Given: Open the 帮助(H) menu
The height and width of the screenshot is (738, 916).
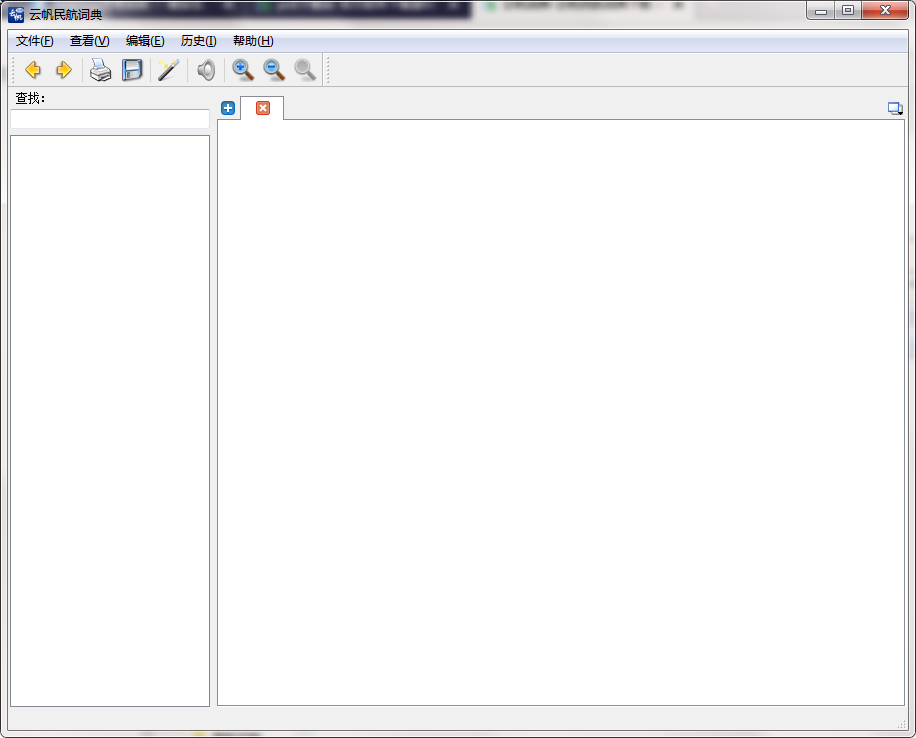Looking at the screenshot, I should click(x=253, y=41).
